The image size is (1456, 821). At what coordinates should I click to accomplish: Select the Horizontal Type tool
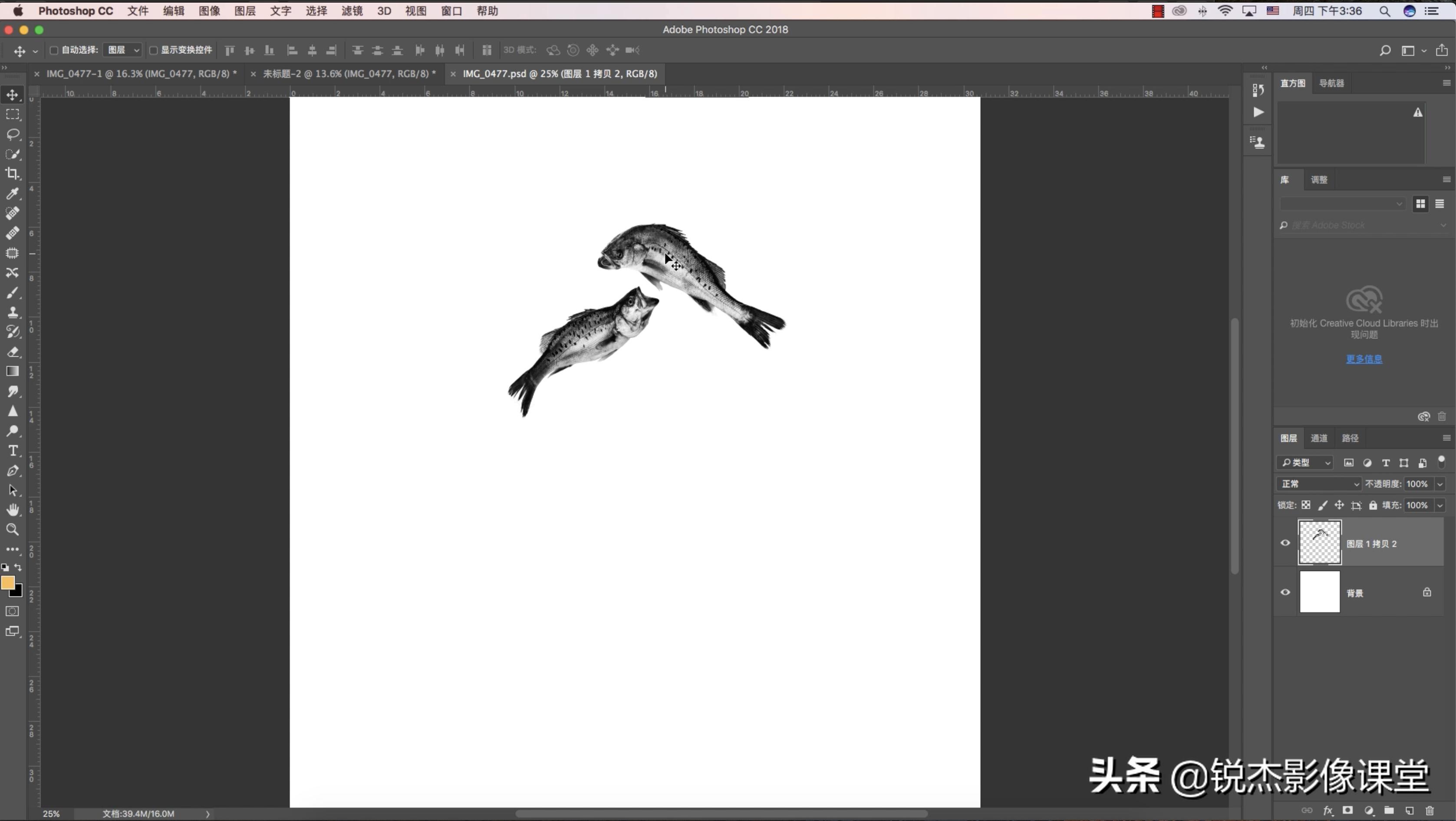[13, 450]
